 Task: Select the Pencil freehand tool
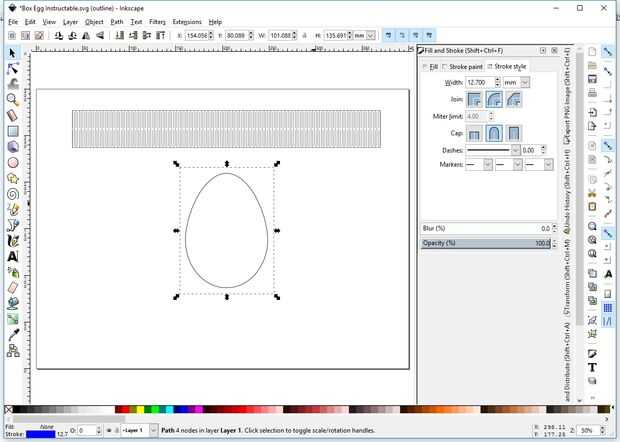pos(13,210)
